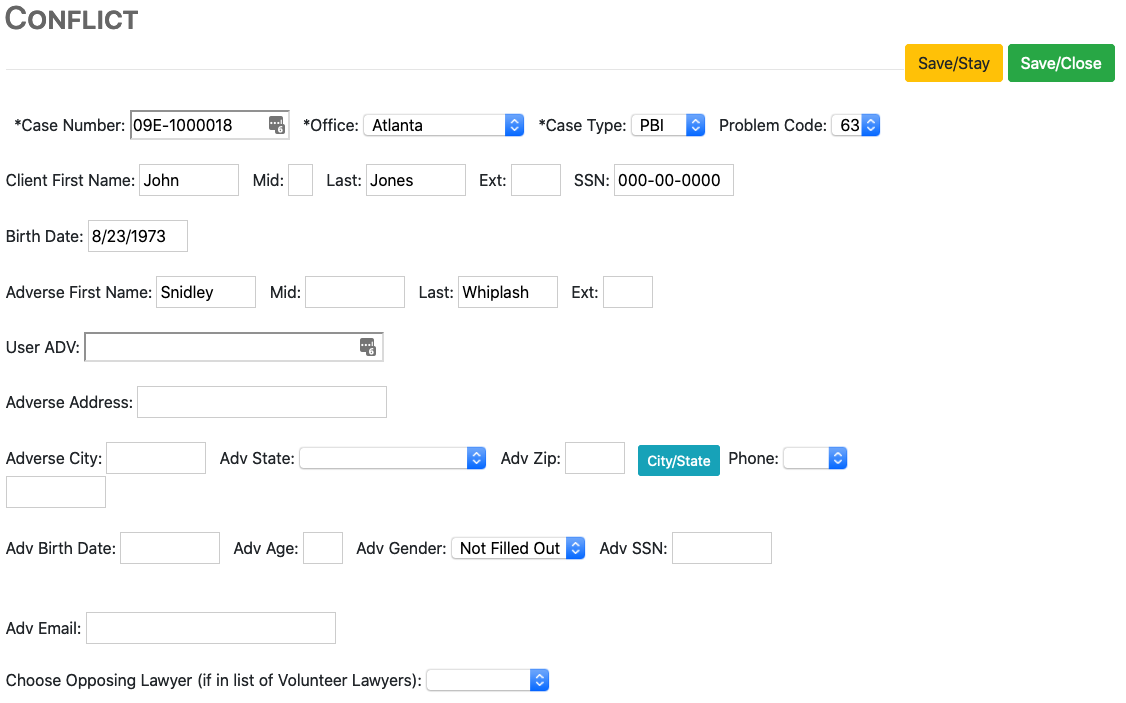The image size is (1126, 703).
Task: Click the City/State lookup button
Action: point(679,460)
